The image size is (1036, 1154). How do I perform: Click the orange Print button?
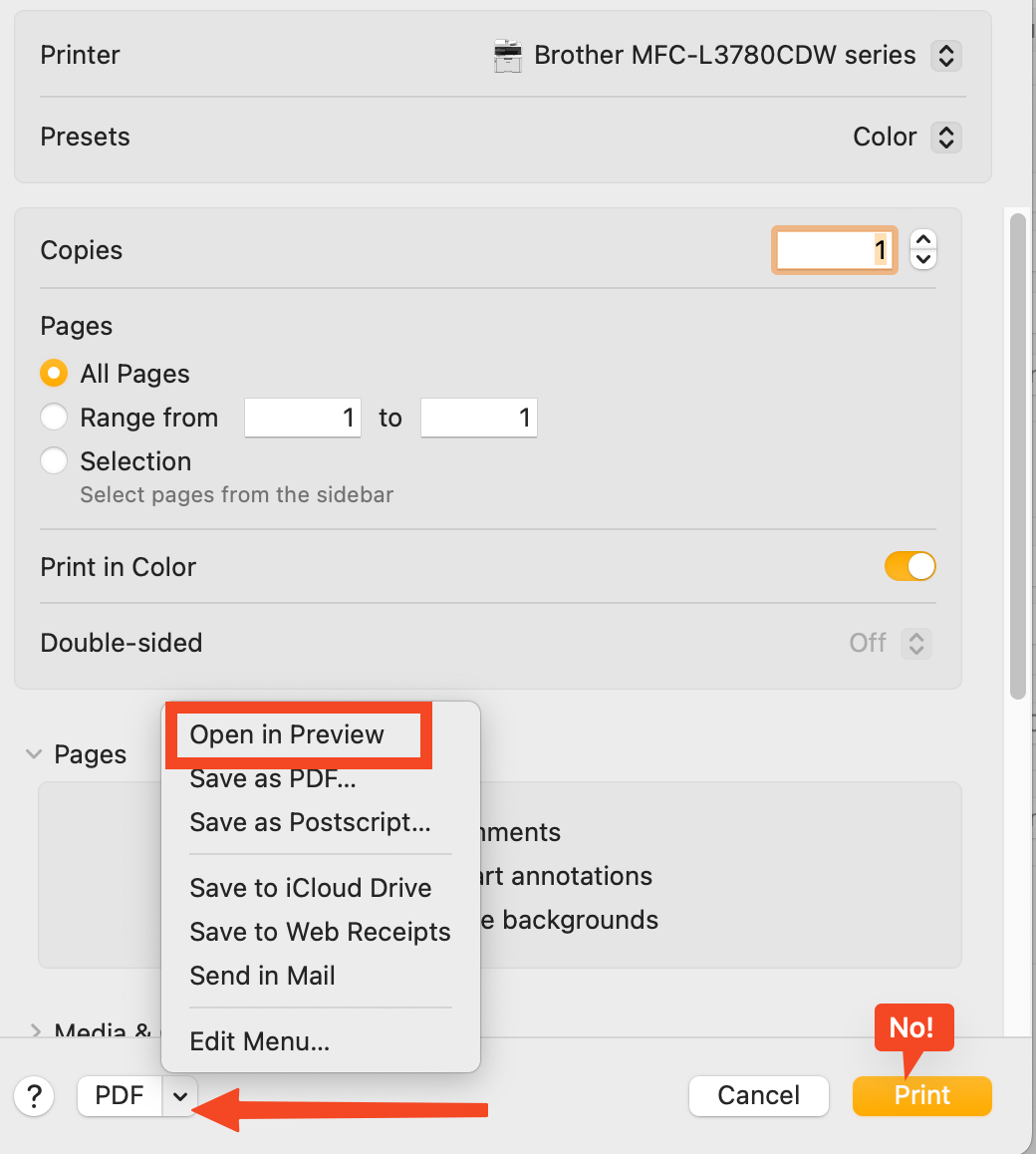coord(921,1096)
